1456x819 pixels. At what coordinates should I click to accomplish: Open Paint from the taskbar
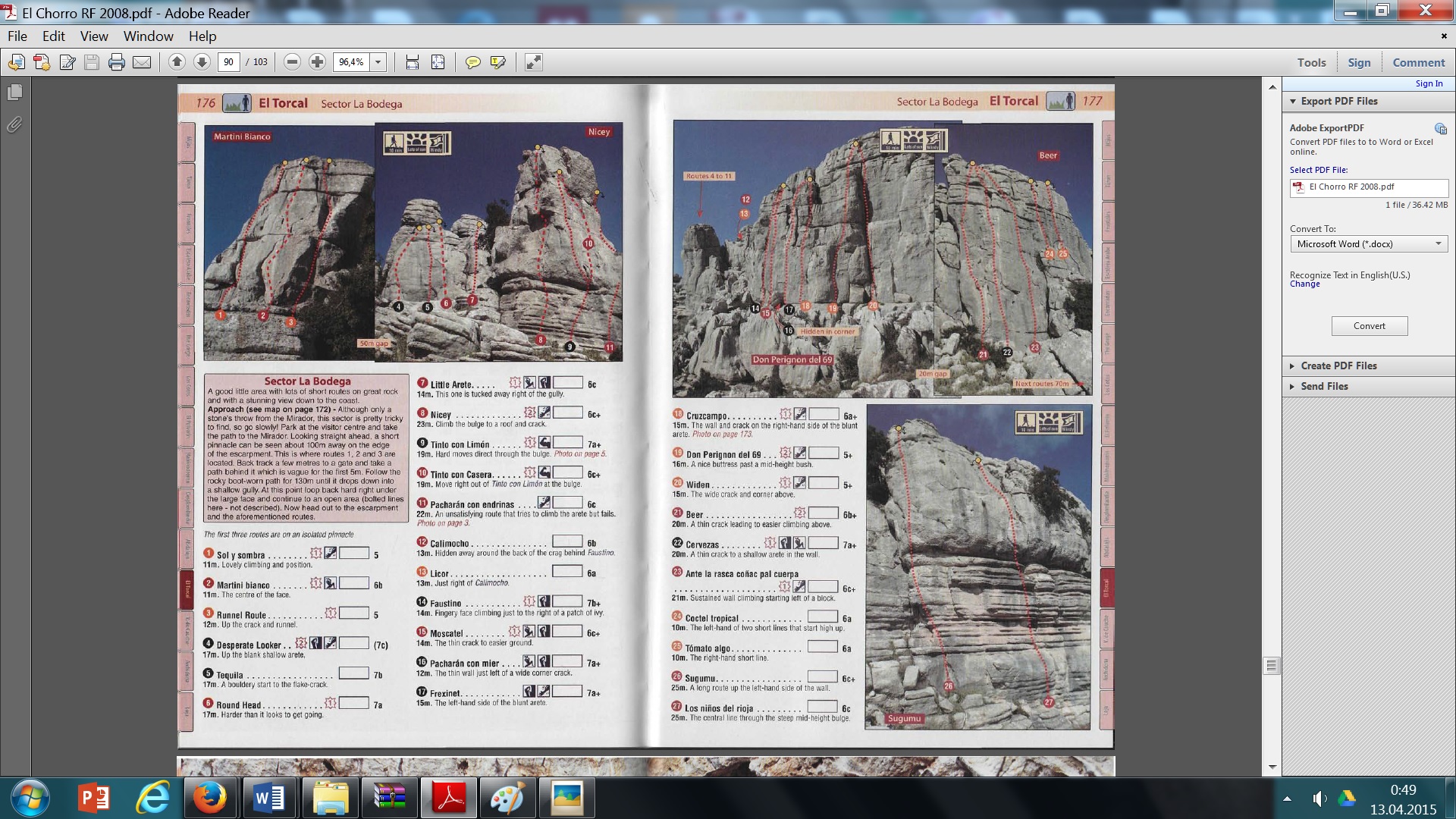point(507,799)
